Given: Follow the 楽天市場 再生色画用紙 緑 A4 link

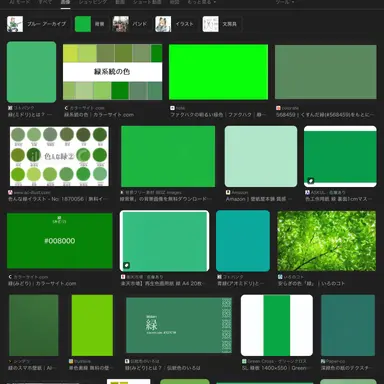Looking at the screenshot, I should [x=163, y=283].
